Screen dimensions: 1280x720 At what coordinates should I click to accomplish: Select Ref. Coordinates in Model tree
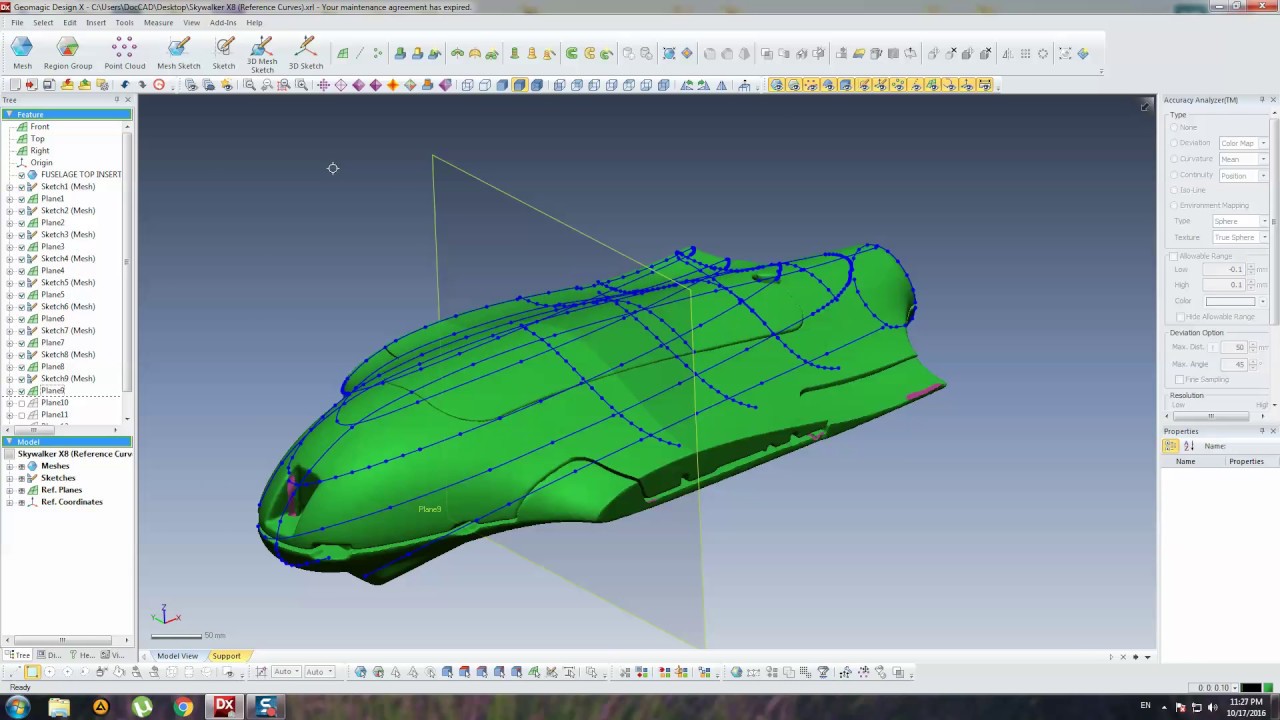click(72, 502)
